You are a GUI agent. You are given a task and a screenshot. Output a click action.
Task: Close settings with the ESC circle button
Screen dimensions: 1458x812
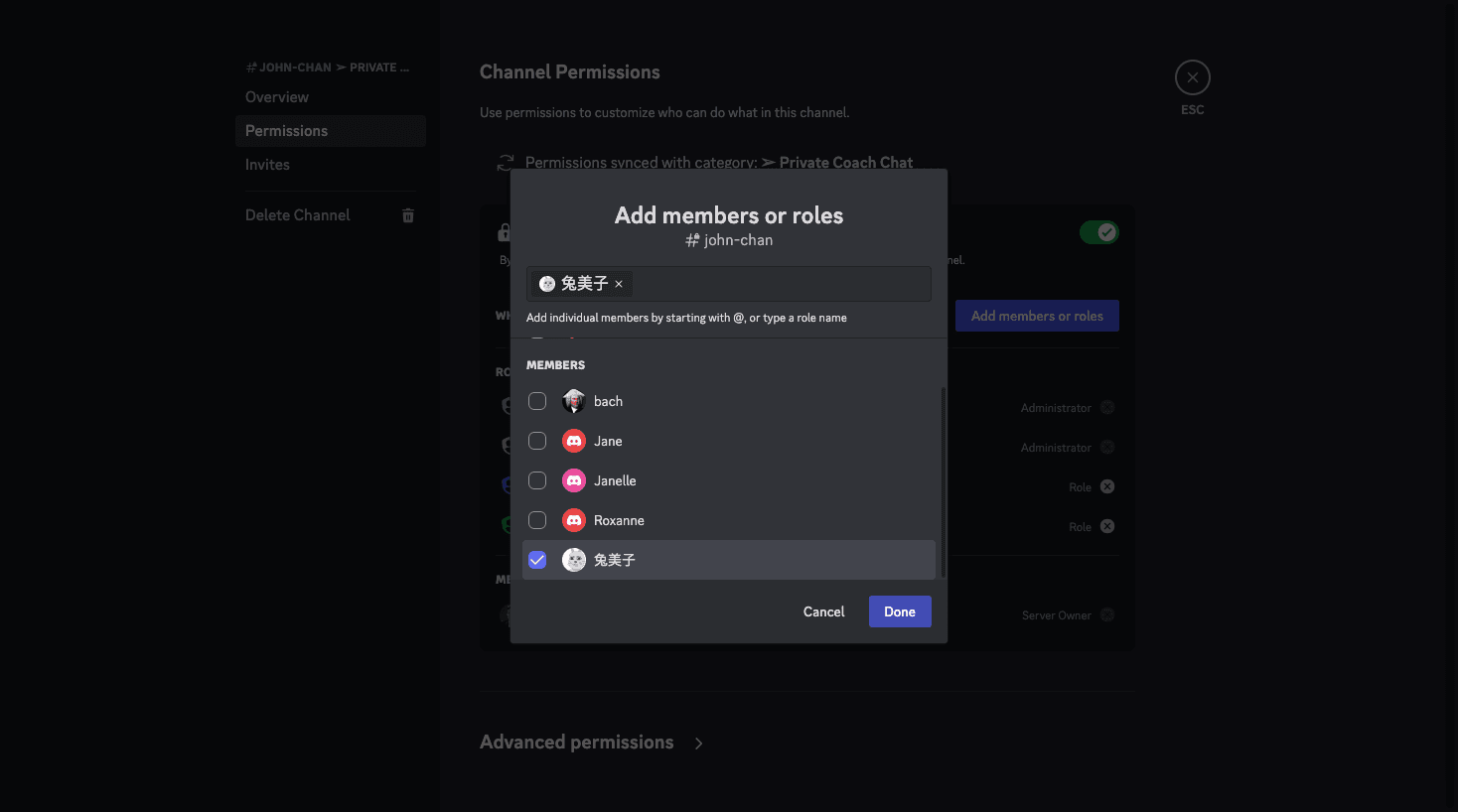[x=1193, y=77]
